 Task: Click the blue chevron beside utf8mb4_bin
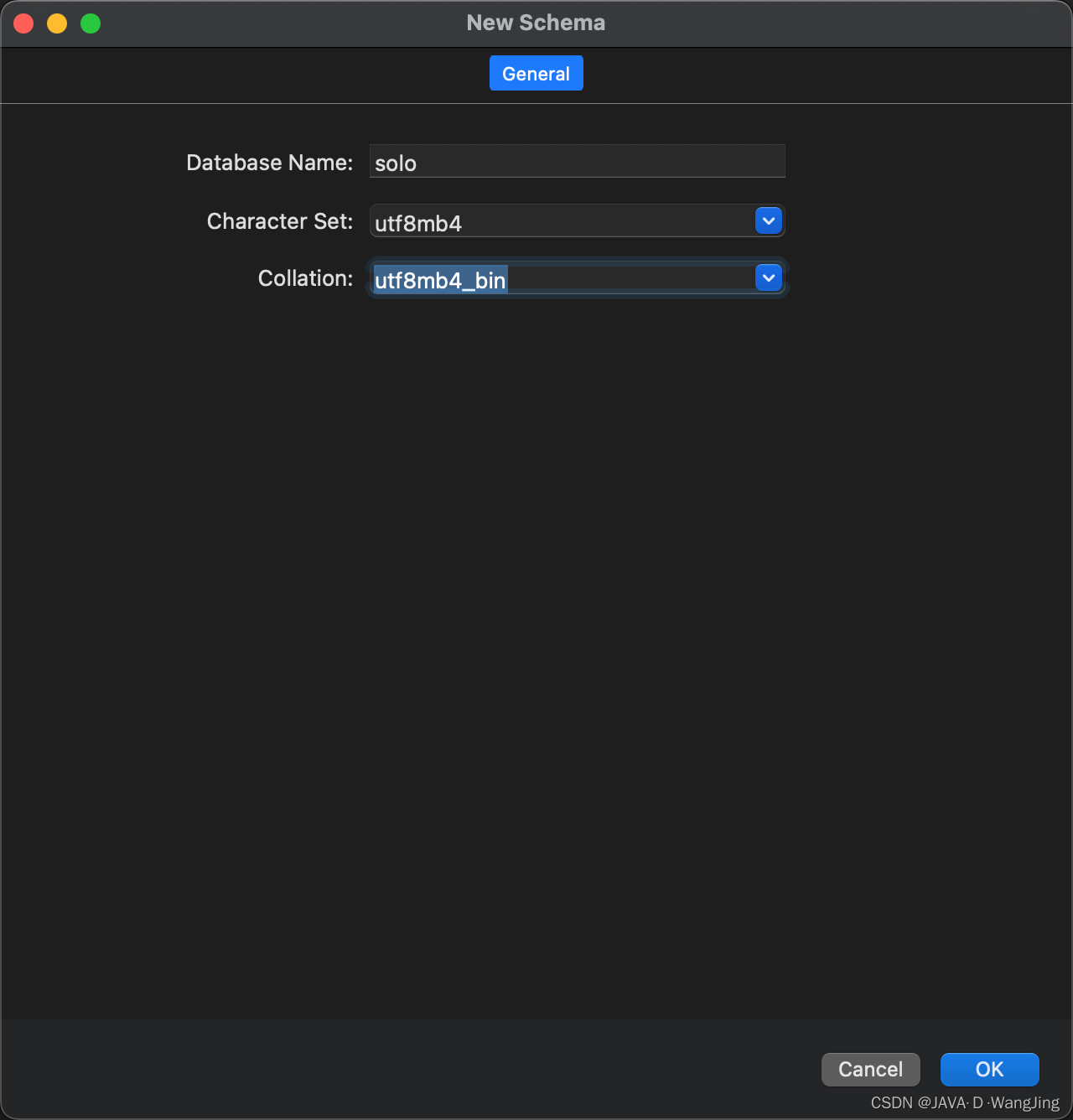click(768, 277)
